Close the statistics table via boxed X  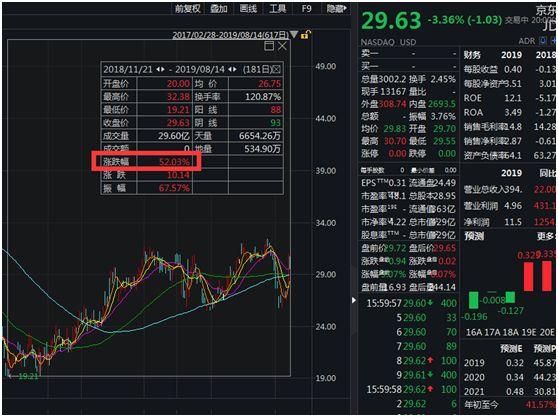coord(277,69)
